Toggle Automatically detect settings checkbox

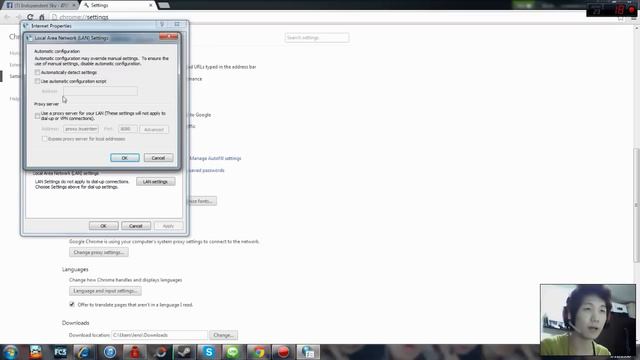point(37,72)
